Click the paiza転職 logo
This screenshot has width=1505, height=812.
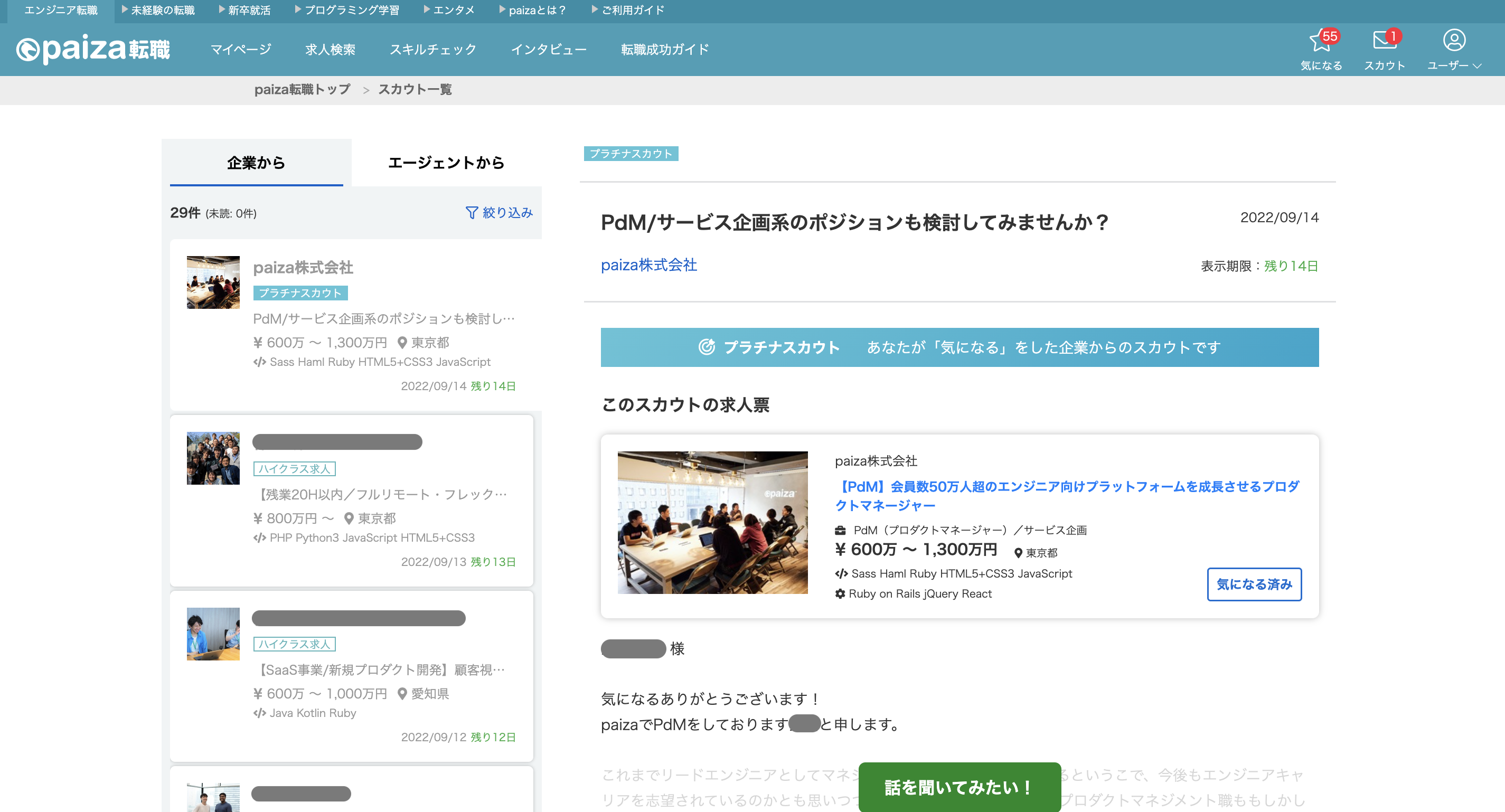pyautogui.click(x=93, y=50)
